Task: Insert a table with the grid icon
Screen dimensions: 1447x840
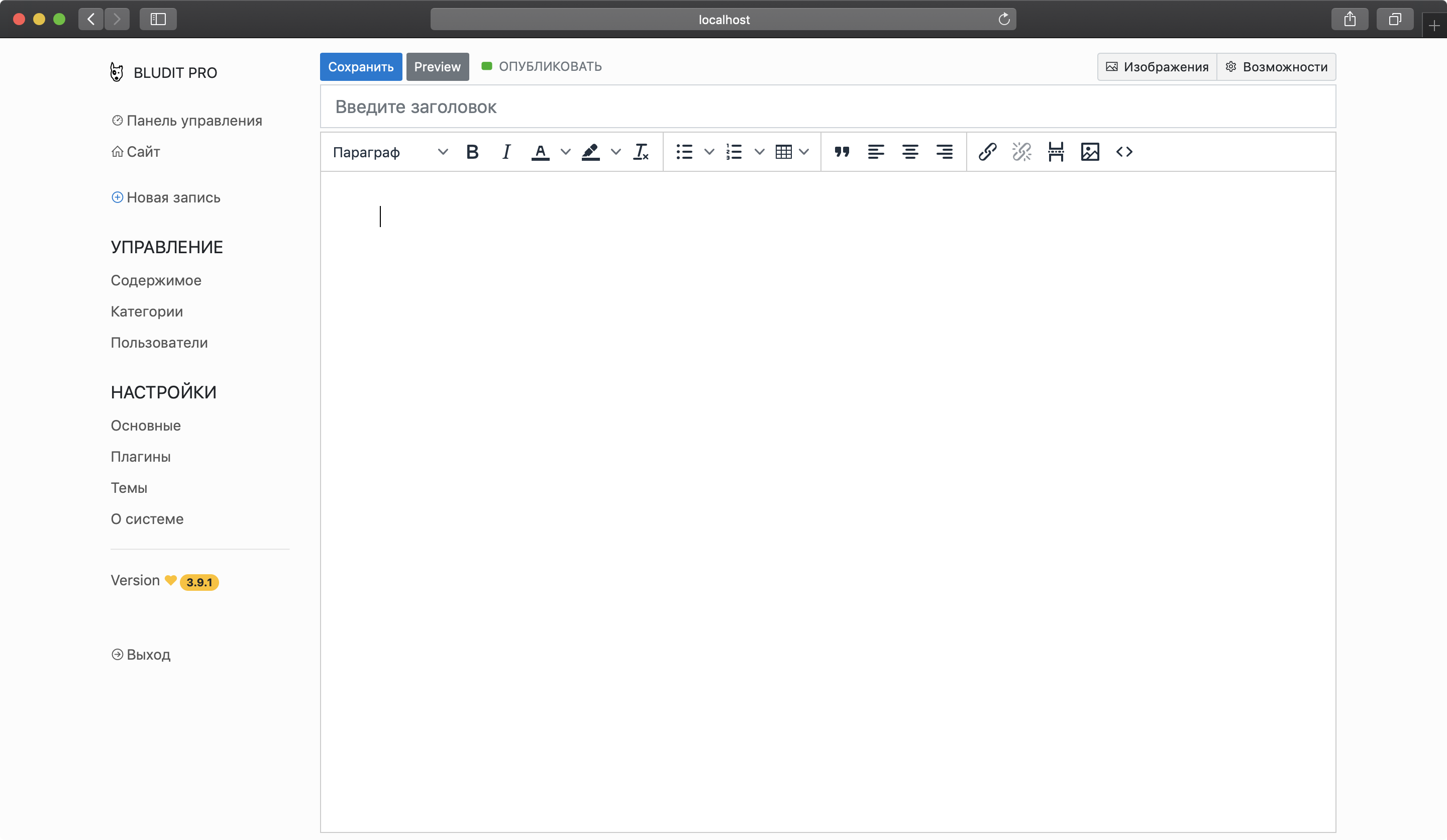Action: tap(784, 152)
